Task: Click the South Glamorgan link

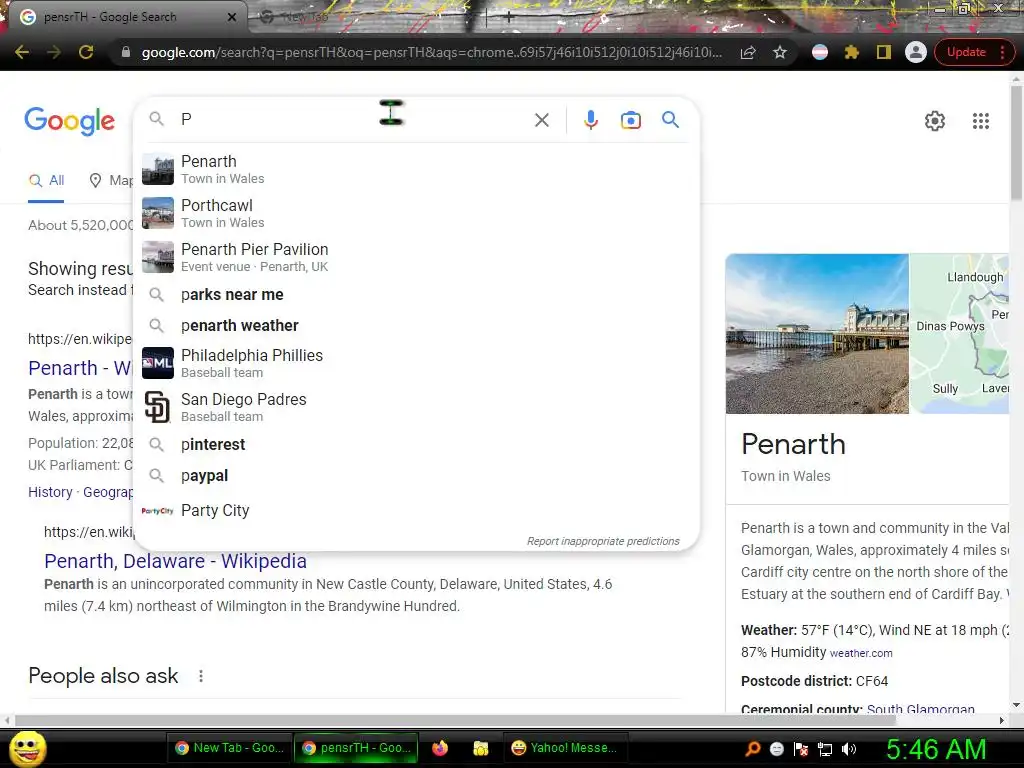Action: [921, 709]
